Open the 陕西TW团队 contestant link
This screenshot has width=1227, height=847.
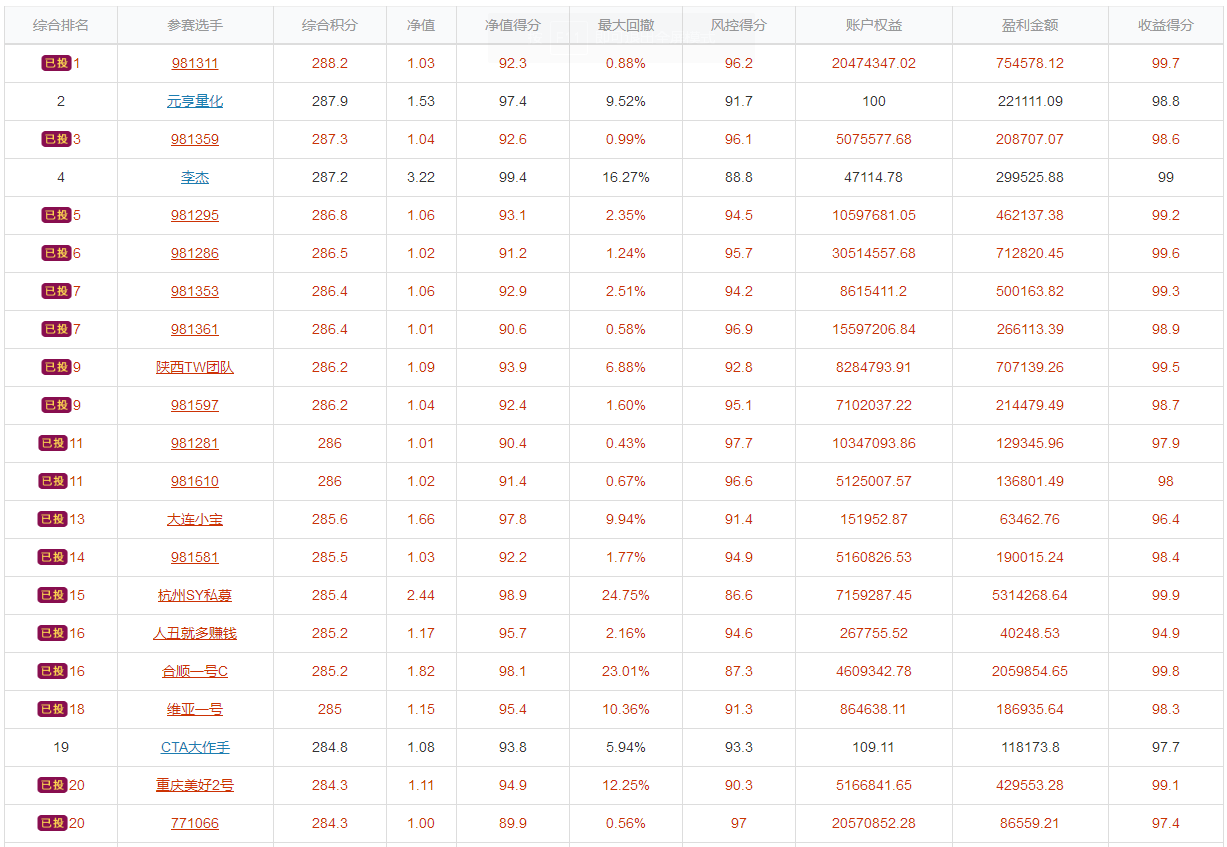pos(195,367)
